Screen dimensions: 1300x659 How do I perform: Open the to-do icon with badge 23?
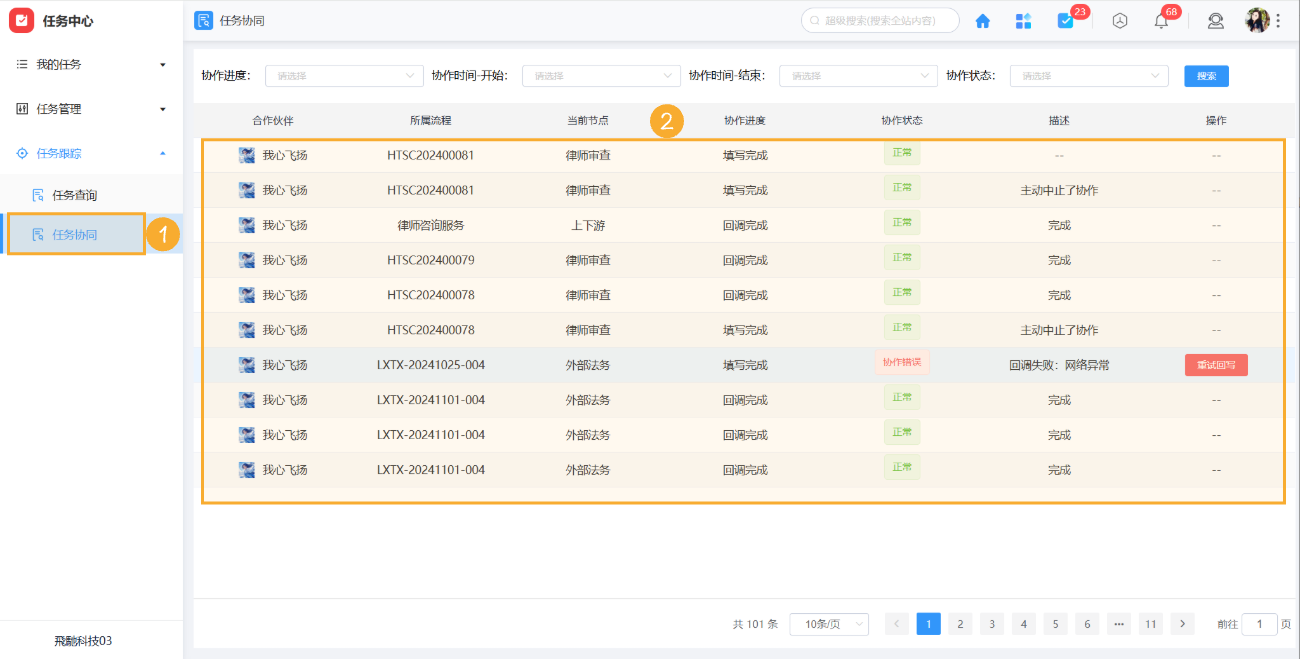coord(1066,21)
